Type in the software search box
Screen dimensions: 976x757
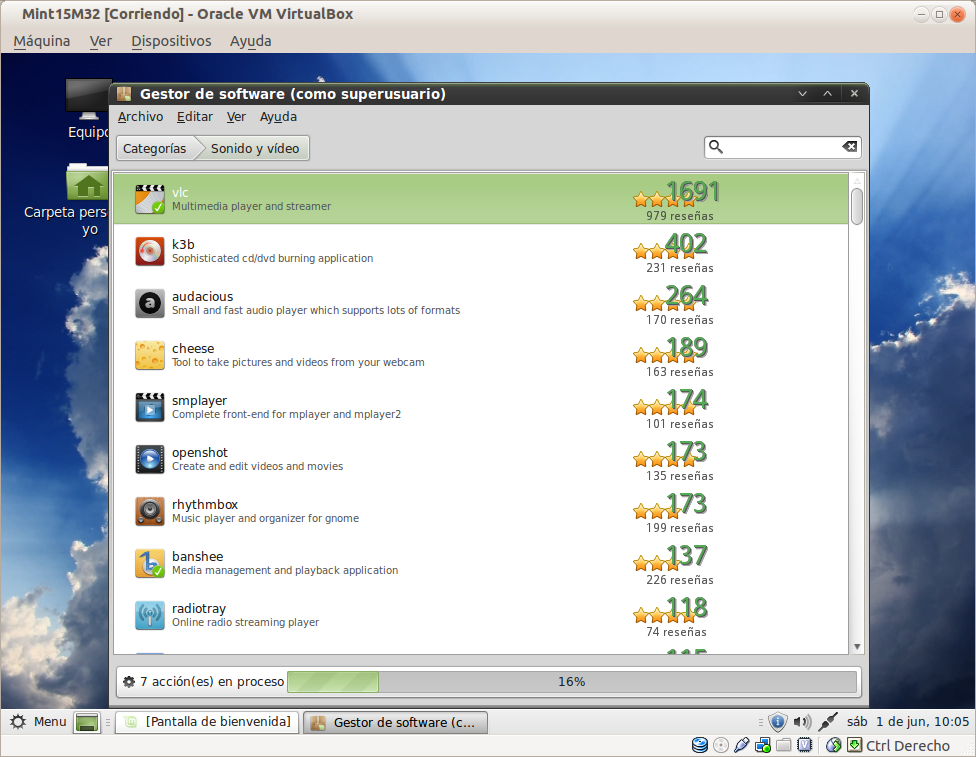pyautogui.click(x=782, y=147)
